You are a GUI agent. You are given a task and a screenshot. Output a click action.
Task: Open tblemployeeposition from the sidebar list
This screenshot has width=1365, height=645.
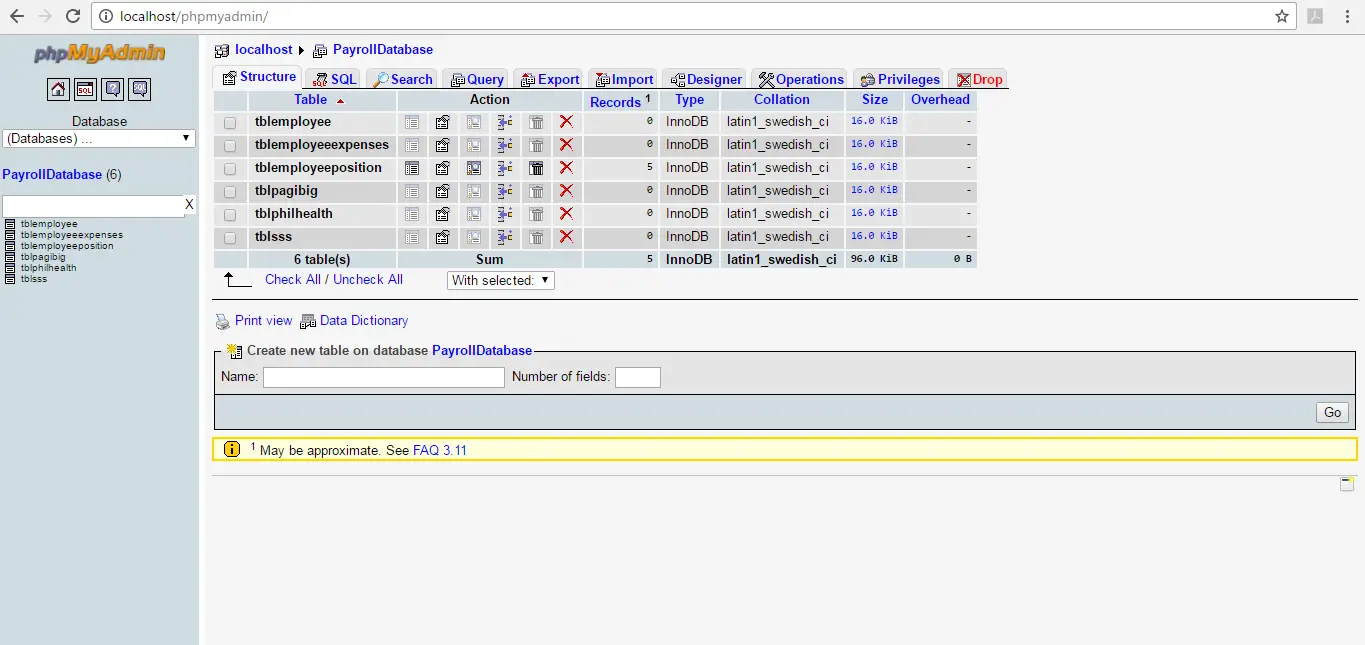coord(67,246)
